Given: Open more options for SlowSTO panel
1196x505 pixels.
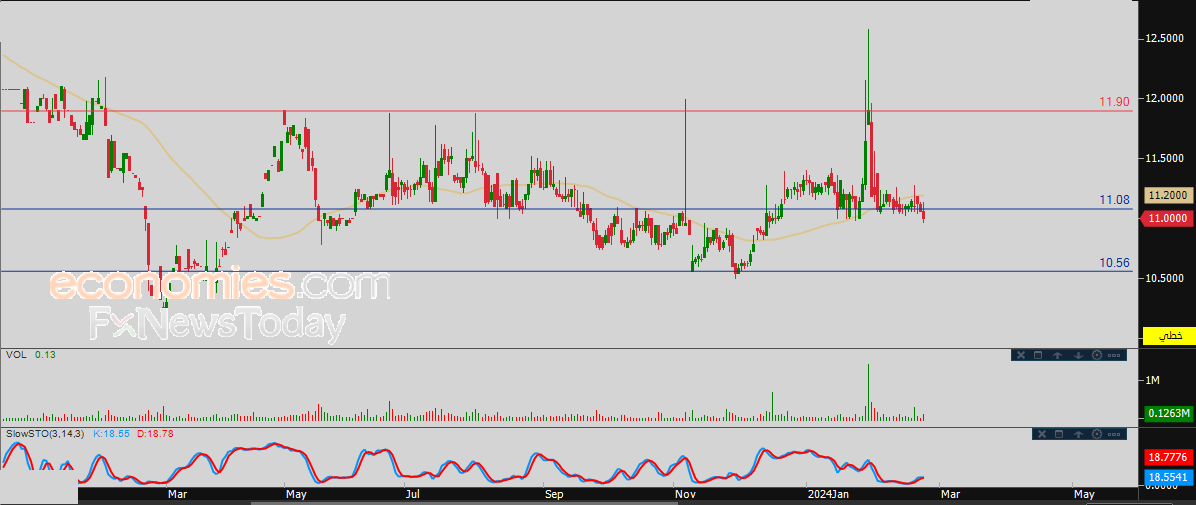Looking at the screenshot, I should pyautogui.click(x=1114, y=435).
